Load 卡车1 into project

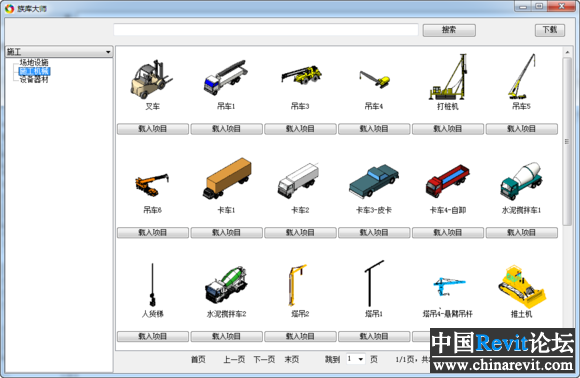point(226,233)
